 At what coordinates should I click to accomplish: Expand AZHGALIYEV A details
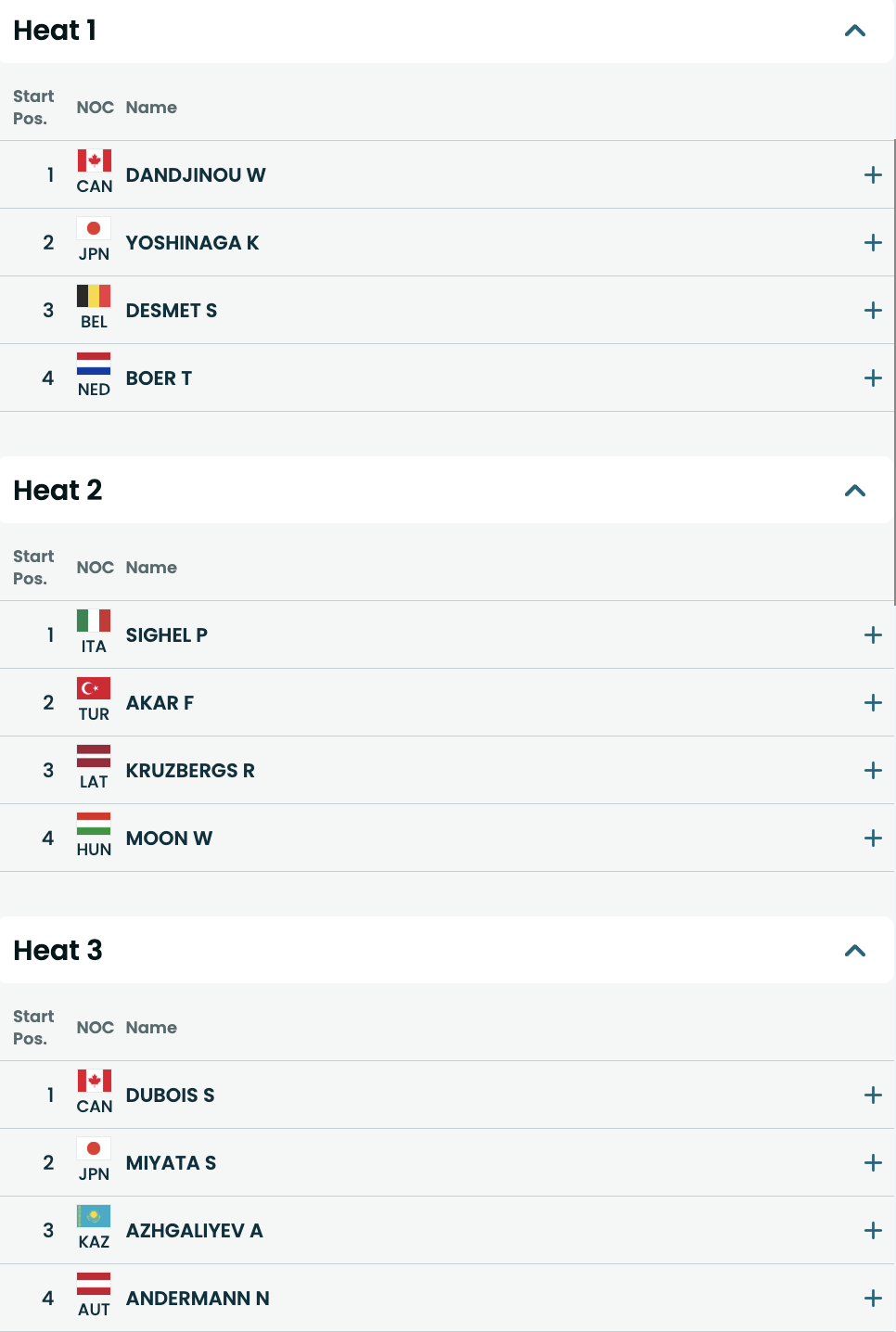[x=873, y=1230]
